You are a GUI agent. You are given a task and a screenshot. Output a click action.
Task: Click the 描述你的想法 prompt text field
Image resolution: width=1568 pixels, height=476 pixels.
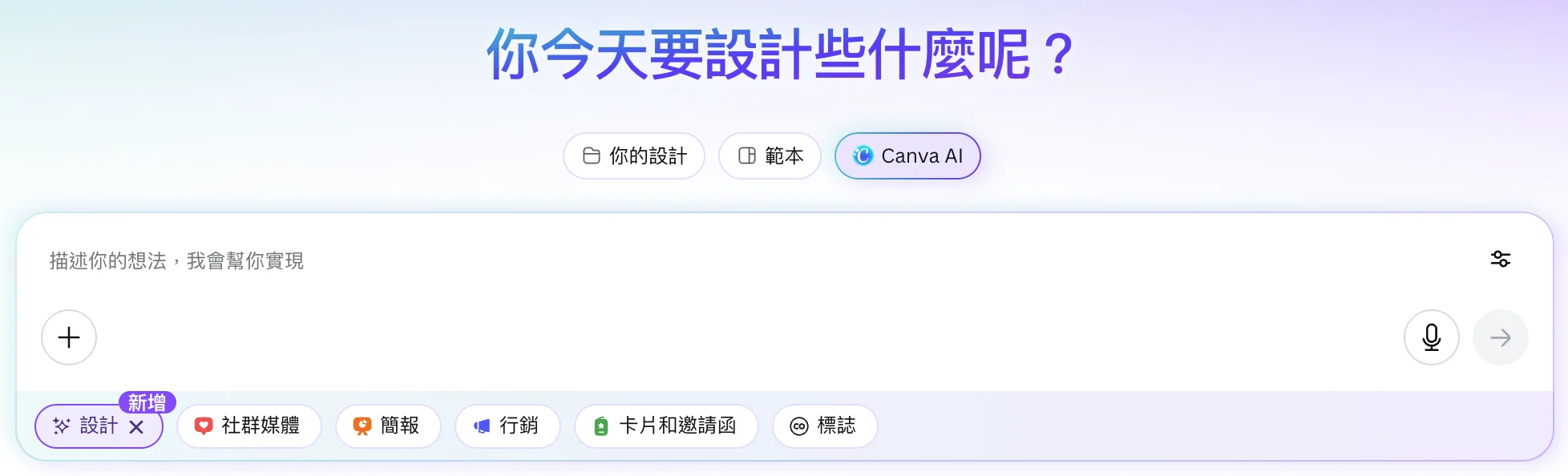(721, 261)
